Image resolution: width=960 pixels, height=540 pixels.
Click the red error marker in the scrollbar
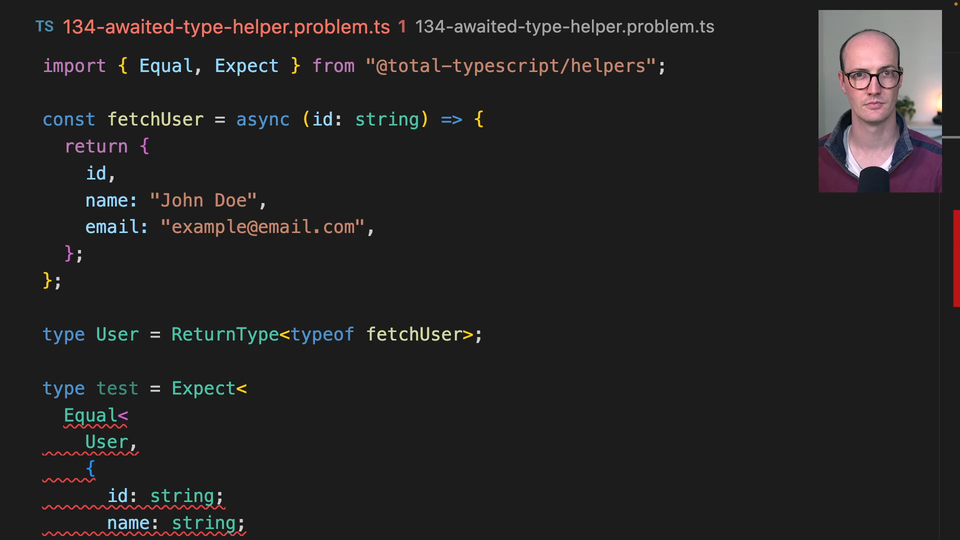(956, 258)
